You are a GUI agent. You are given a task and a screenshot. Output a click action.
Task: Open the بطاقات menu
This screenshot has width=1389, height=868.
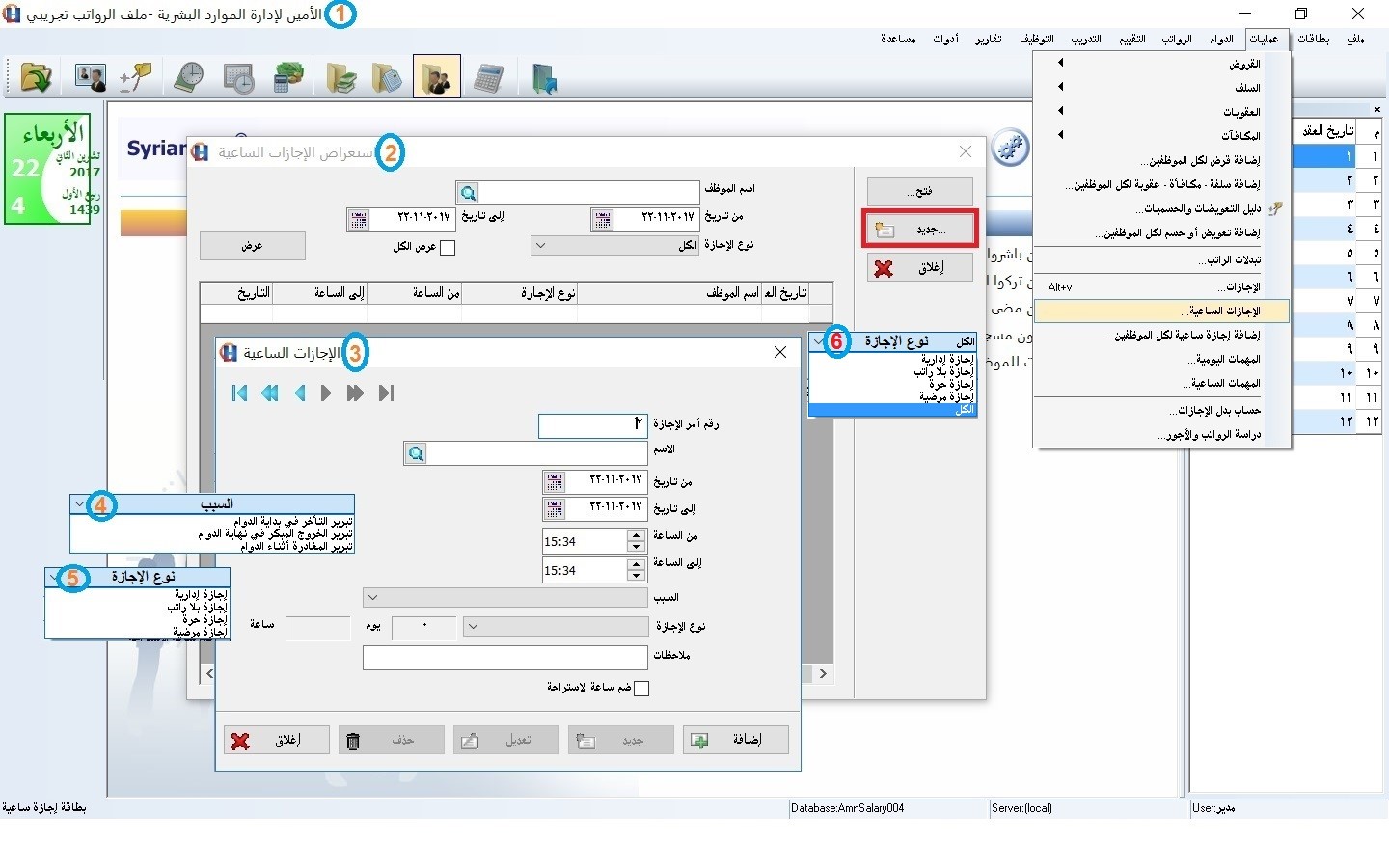[1313, 40]
